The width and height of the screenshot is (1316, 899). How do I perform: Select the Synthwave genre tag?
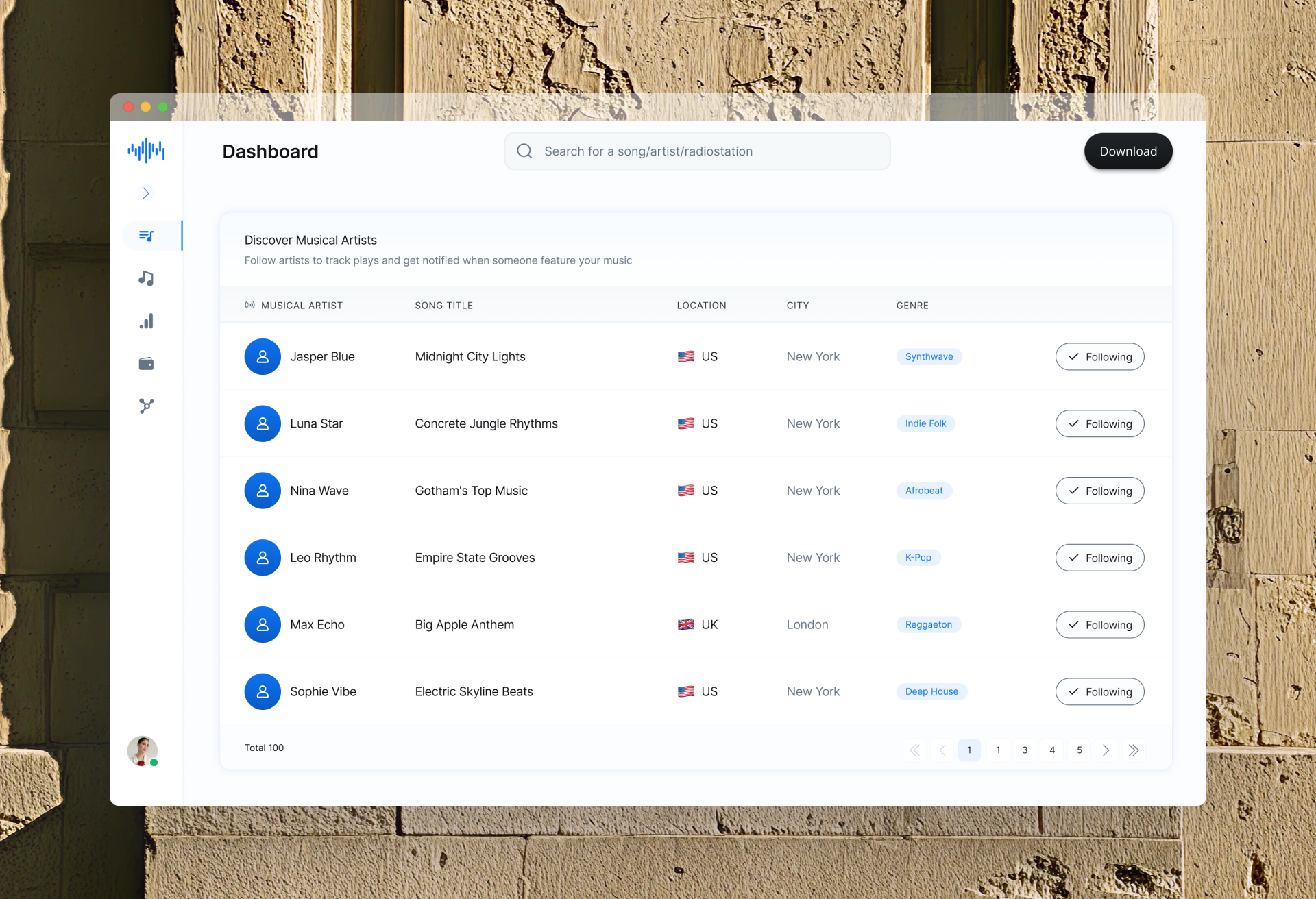point(929,357)
